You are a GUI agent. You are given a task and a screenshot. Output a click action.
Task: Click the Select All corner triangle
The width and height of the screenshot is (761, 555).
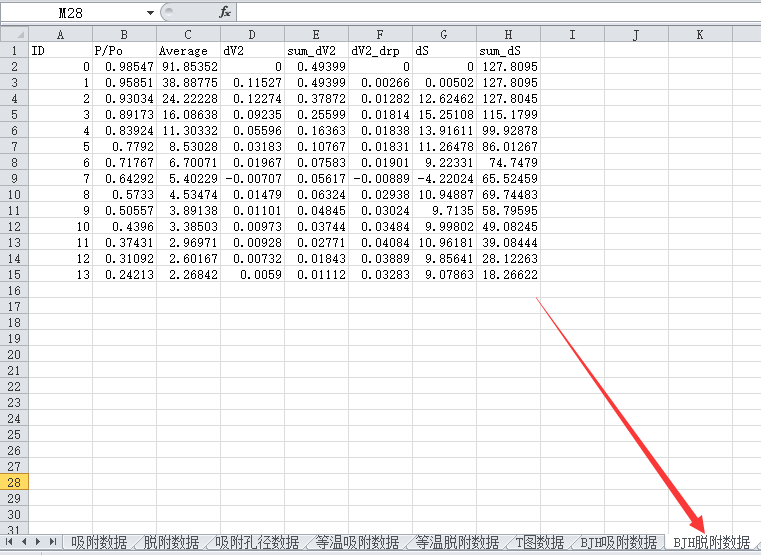(x=15, y=34)
